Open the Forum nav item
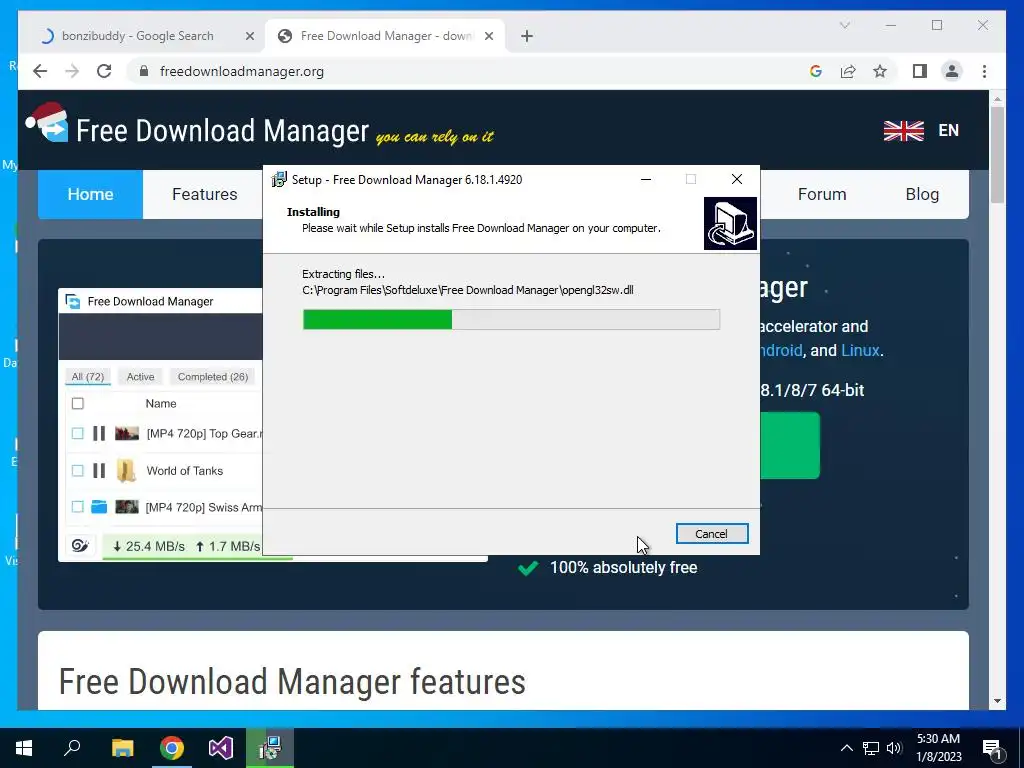Screen dimensions: 1024x768 pos(822,195)
